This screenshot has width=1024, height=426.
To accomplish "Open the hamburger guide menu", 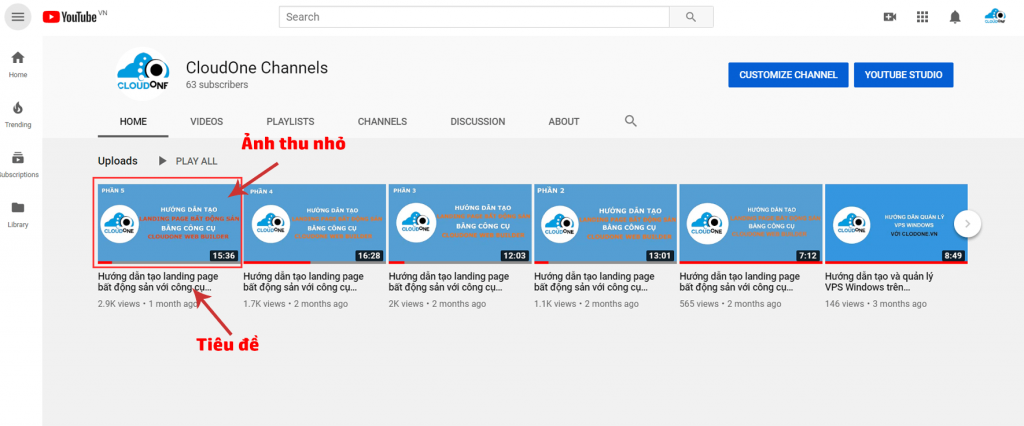I will coord(18,17).
